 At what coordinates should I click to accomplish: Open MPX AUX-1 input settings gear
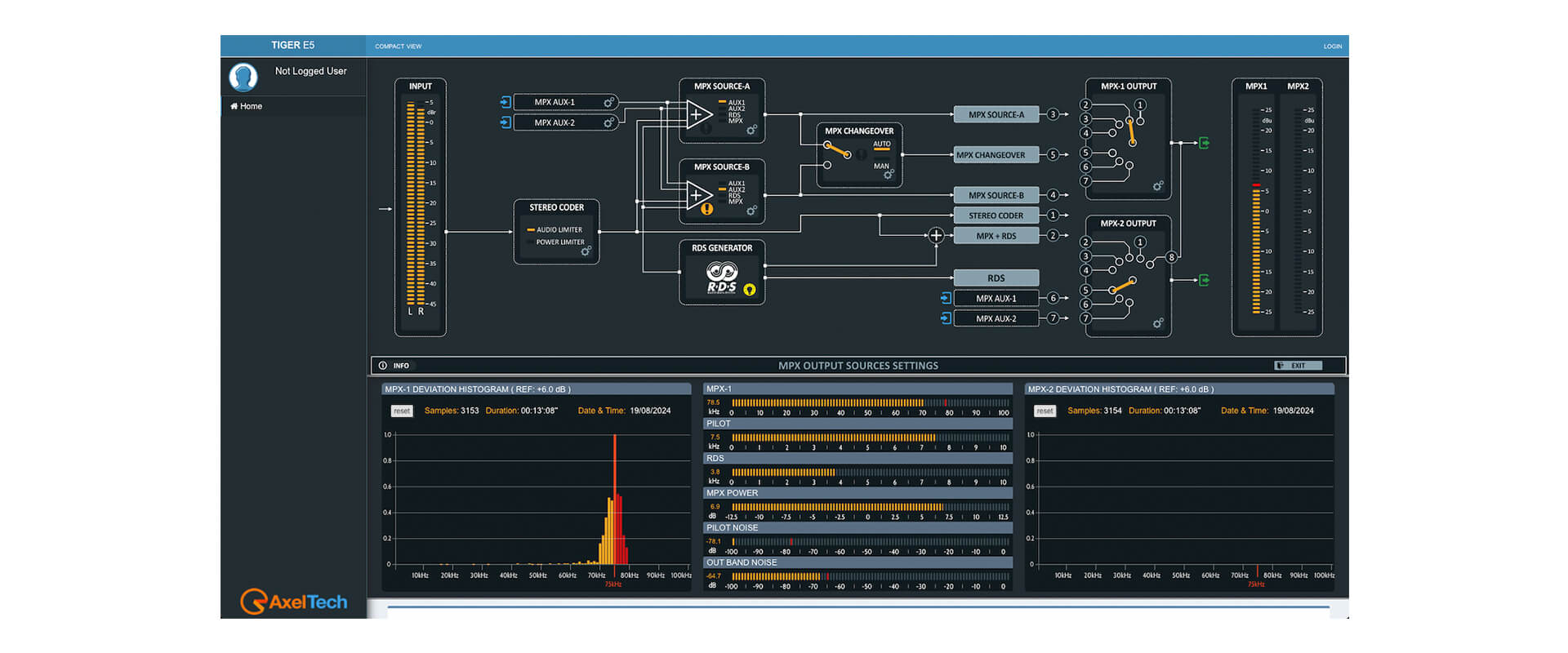tap(609, 102)
